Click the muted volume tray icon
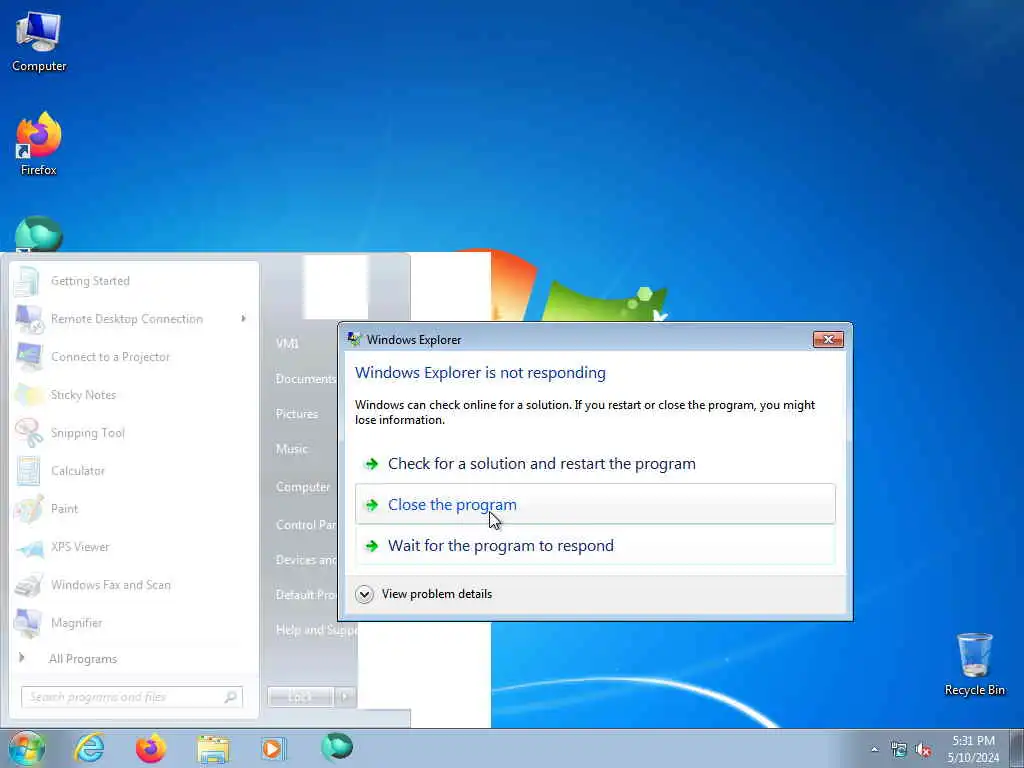Image resolution: width=1024 pixels, height=768 pixels. [923, 750]
